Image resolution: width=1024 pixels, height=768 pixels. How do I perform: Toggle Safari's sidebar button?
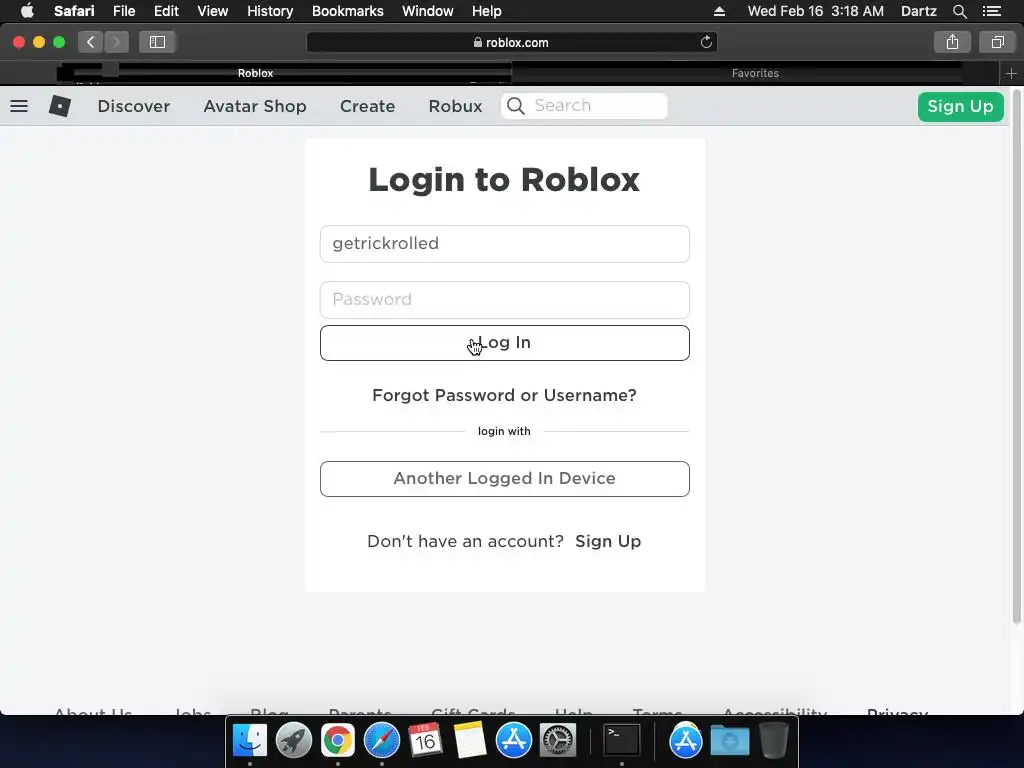[157, 42]
